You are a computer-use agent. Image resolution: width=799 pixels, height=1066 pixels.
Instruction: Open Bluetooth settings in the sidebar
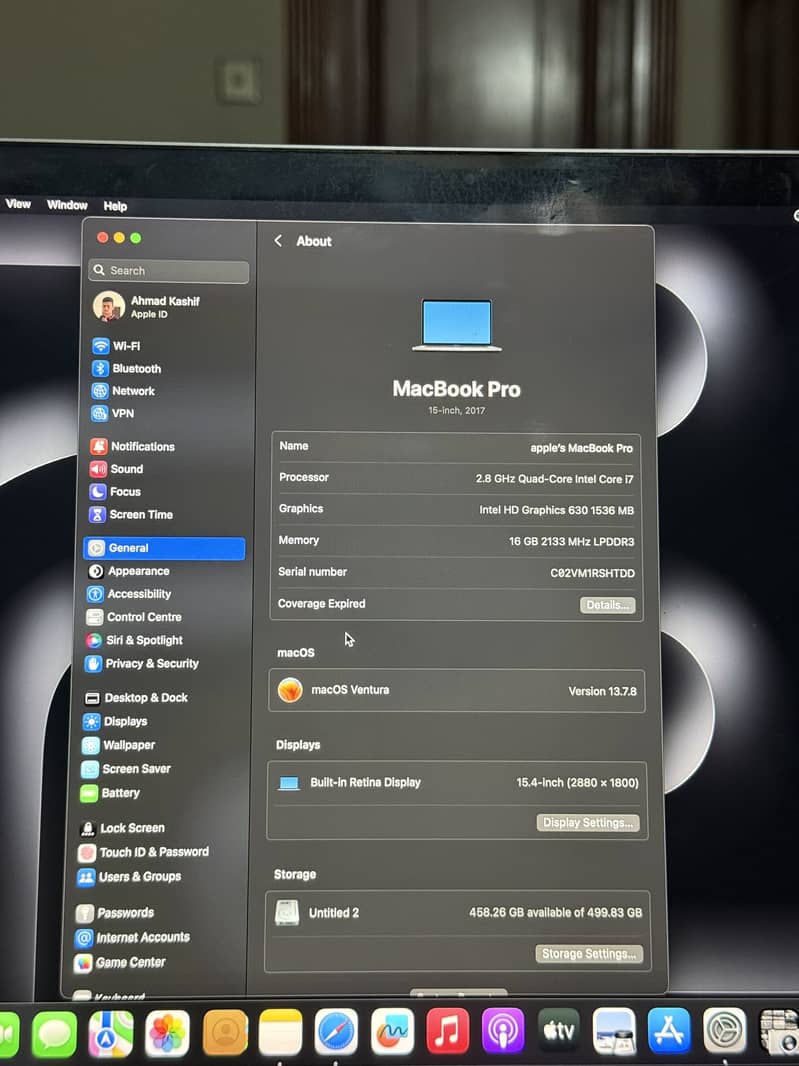126,368
